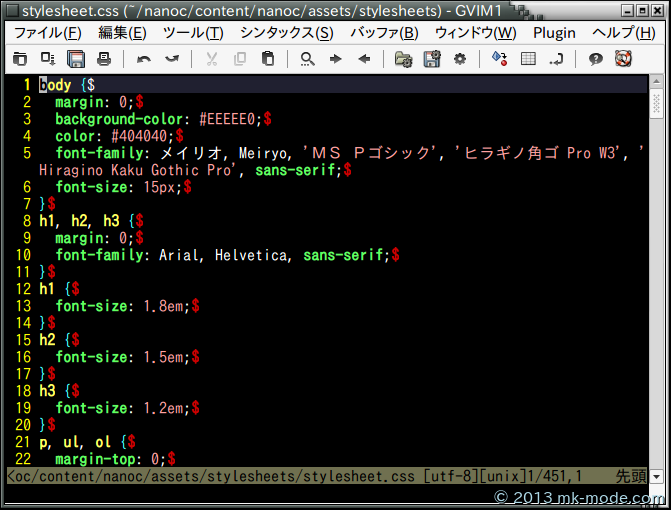Open the Plugin menu
The height and width of the screenshot is (510, 671).
[x=554, y=32]
